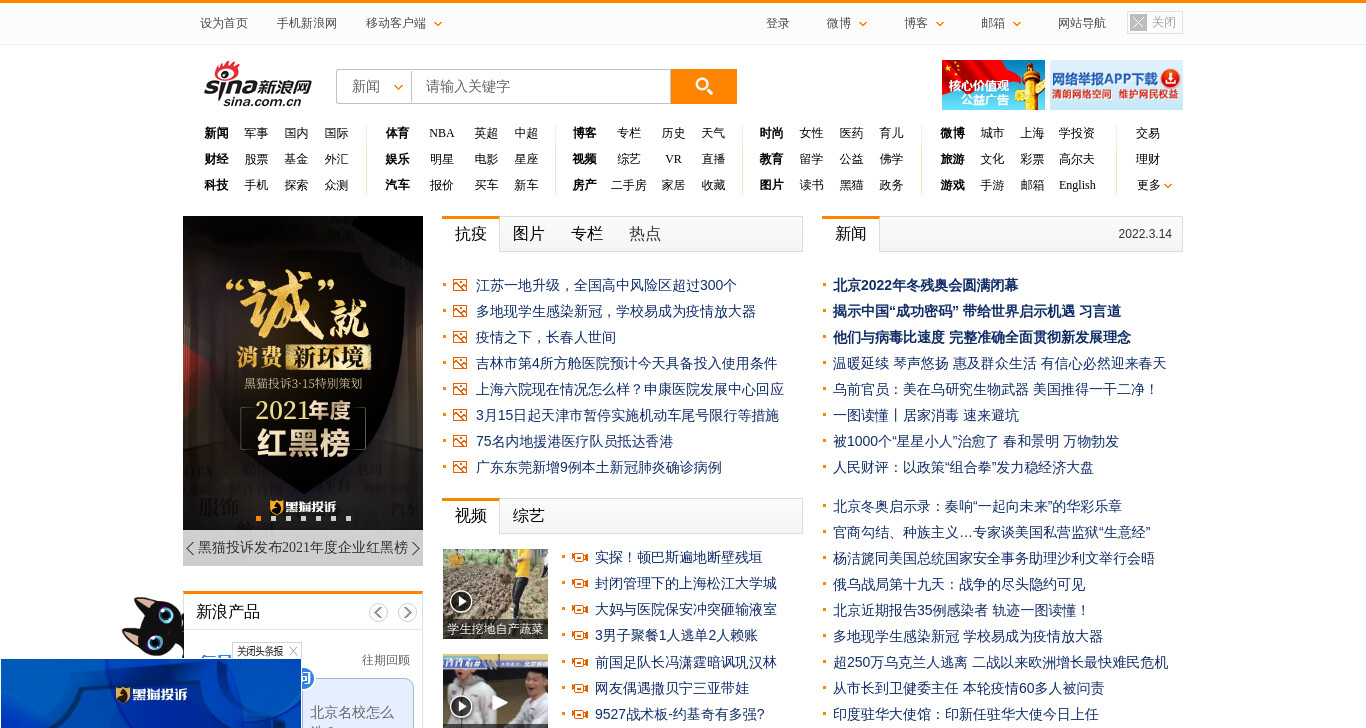The width and height of the screenshot is (1366, 728).
Task: Switch to the 专栏 tab
Action: point(587,234)
